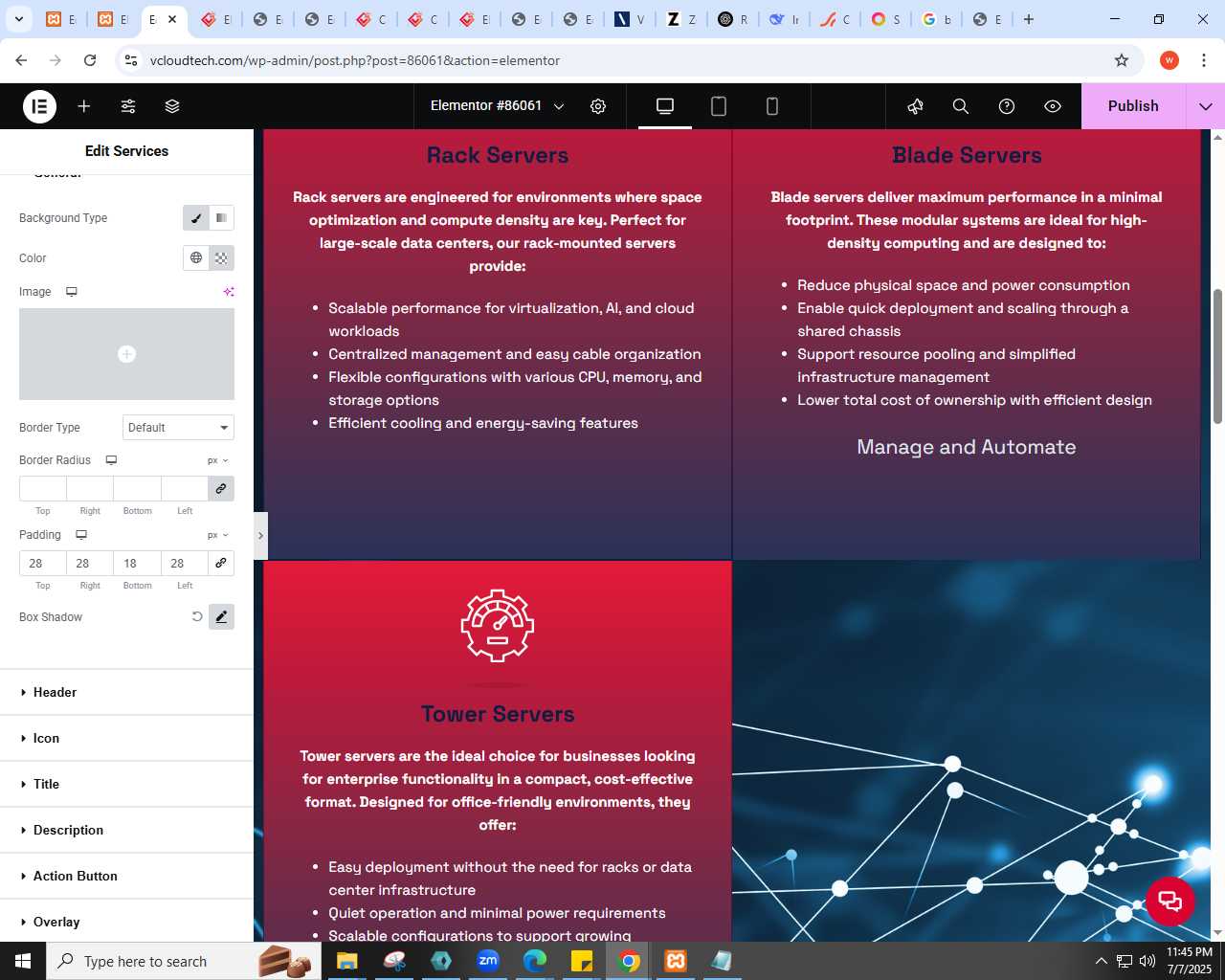This screenshot has width=1225, height=980.
Task: Click the Padding responsive device icon
Action: (81, 535)
